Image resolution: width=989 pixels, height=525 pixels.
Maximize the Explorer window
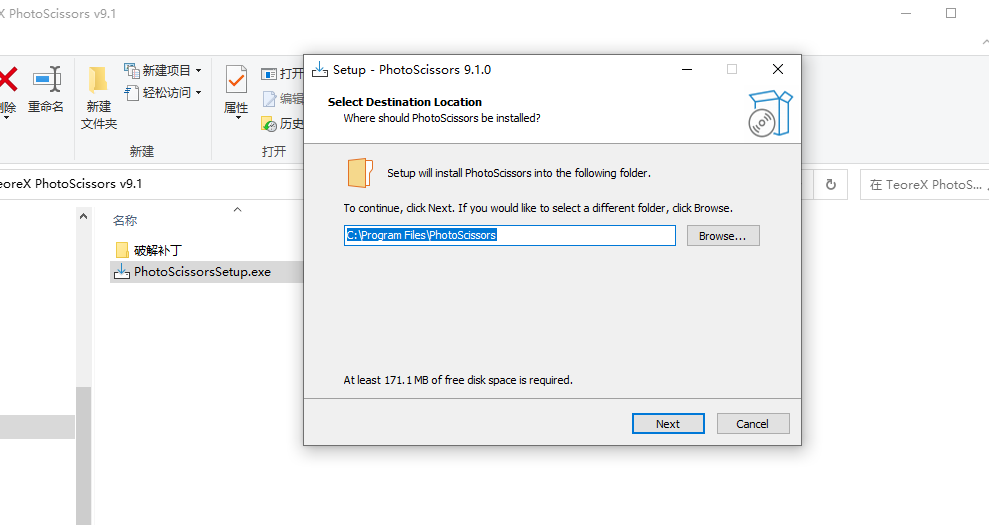[x=951, y=13]
